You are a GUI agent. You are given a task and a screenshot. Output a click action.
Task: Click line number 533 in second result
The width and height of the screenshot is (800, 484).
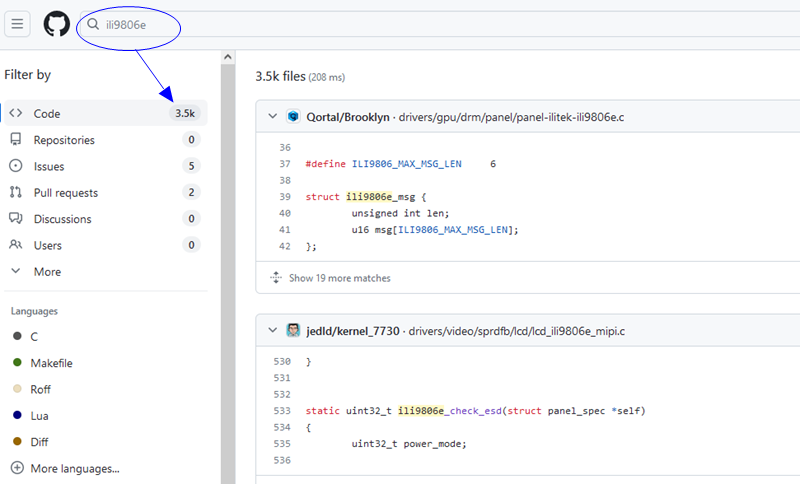pyautogui.click(x=282, y=411)
